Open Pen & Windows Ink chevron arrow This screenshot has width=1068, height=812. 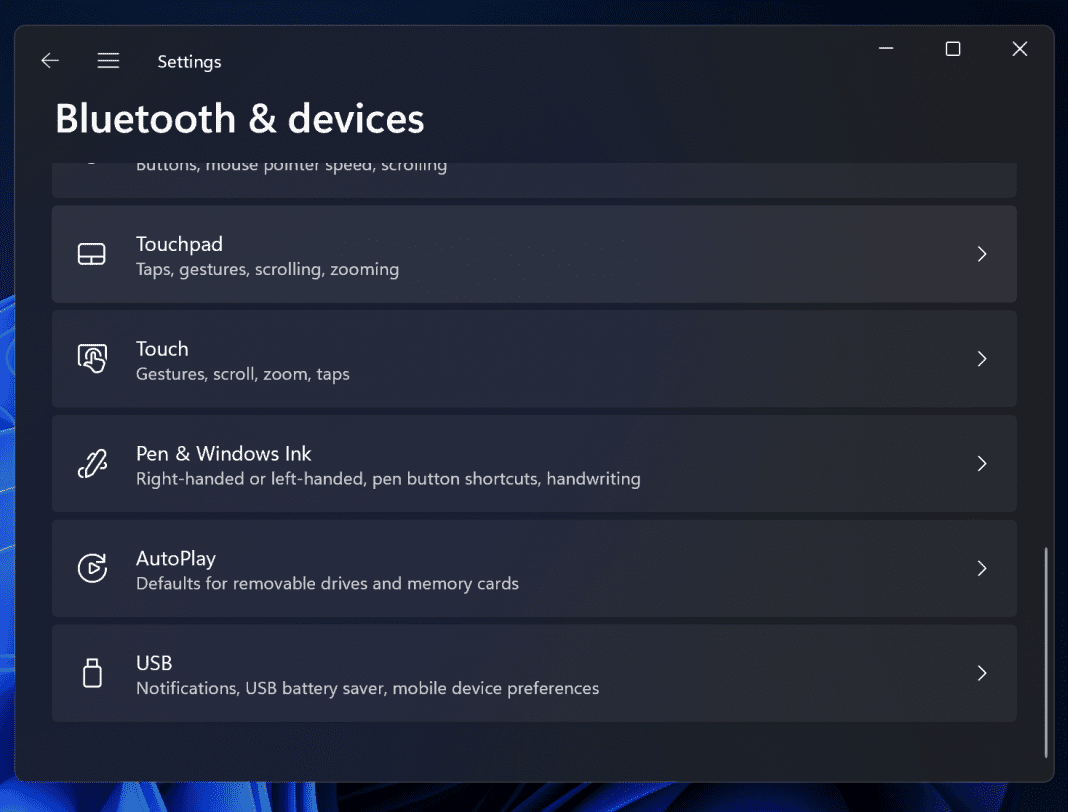(x=982, y=464)
